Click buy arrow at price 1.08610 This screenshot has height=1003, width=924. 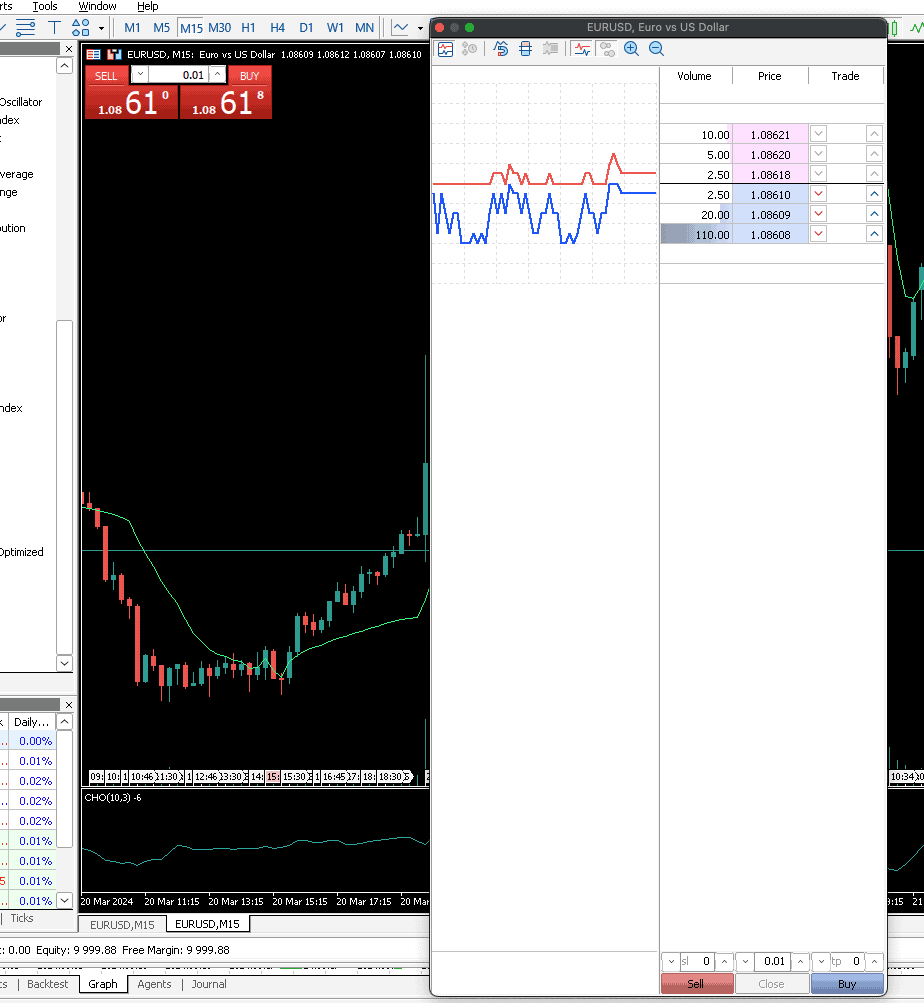click(x=874, y=194)
